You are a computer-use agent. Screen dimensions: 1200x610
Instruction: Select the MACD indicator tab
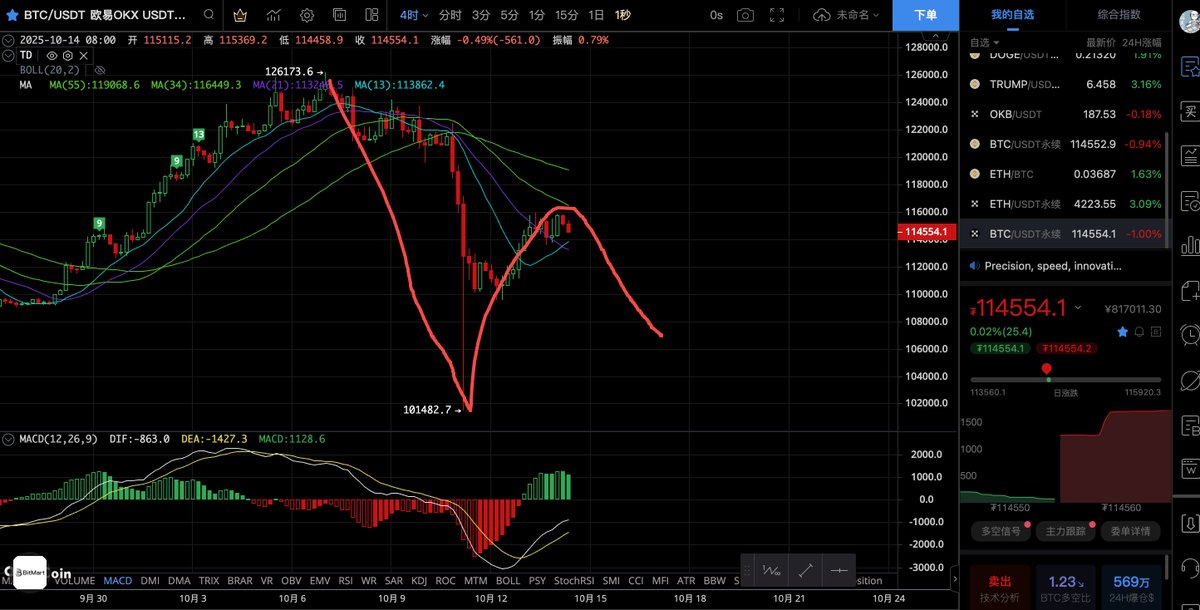[x=118, y=580]
